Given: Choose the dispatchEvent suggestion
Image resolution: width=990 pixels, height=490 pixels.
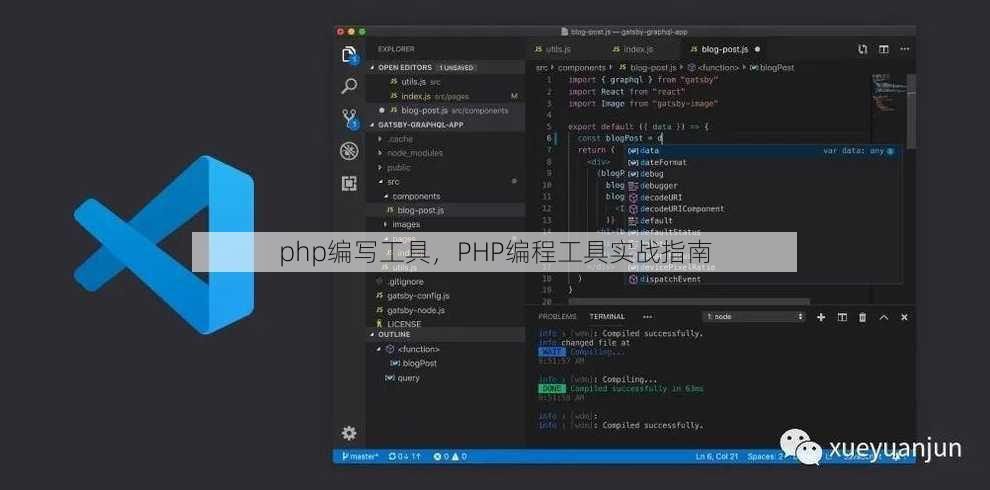Looking at the screenshot, I should (763, 279).
